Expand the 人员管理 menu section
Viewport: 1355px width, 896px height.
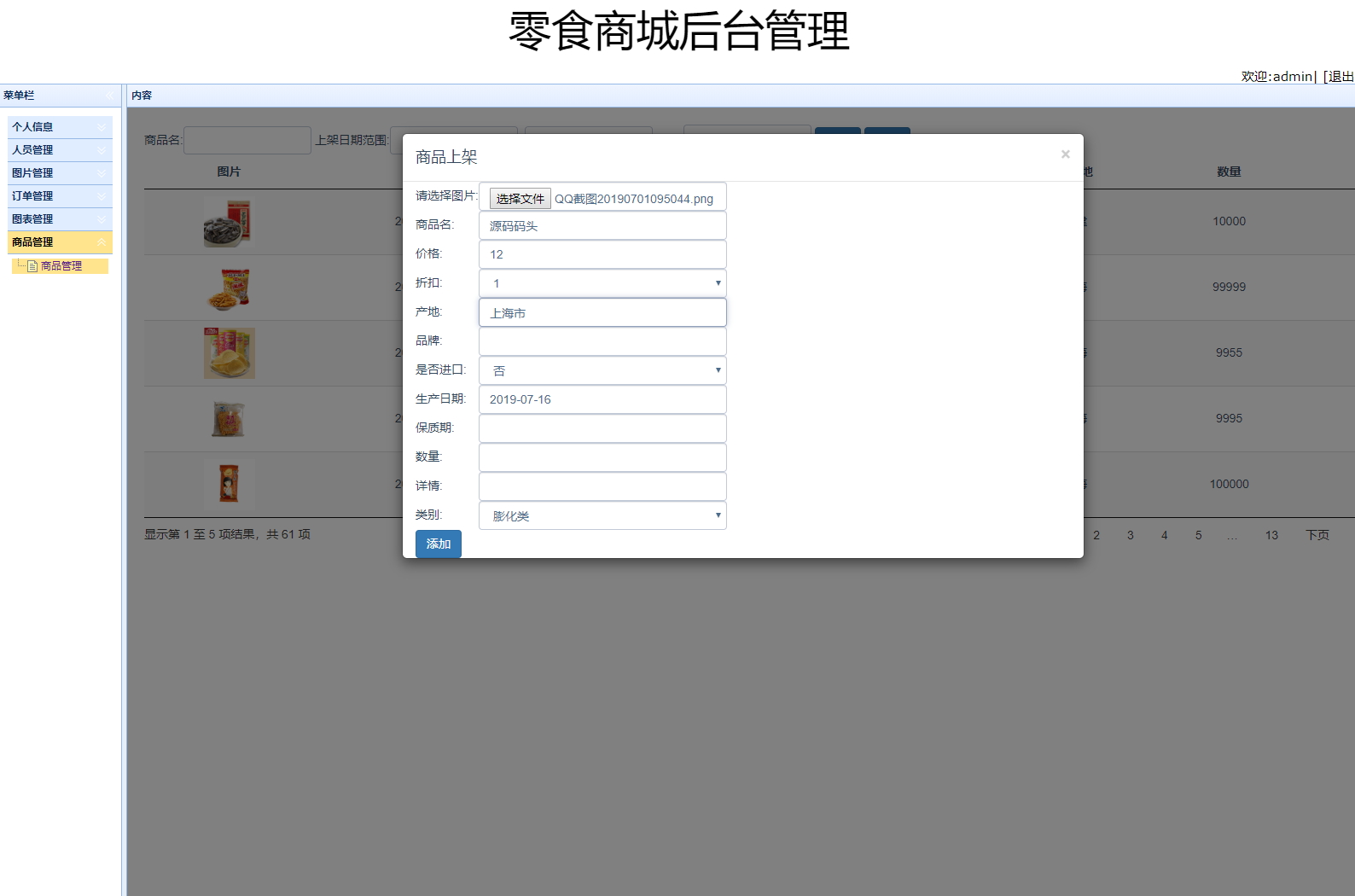click(x=60, y=150)
